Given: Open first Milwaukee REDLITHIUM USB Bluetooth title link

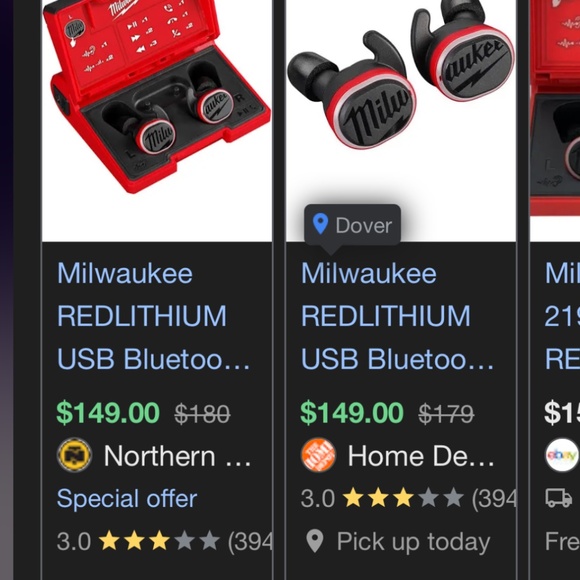Looking at the screenshot, I should point(154,316).
